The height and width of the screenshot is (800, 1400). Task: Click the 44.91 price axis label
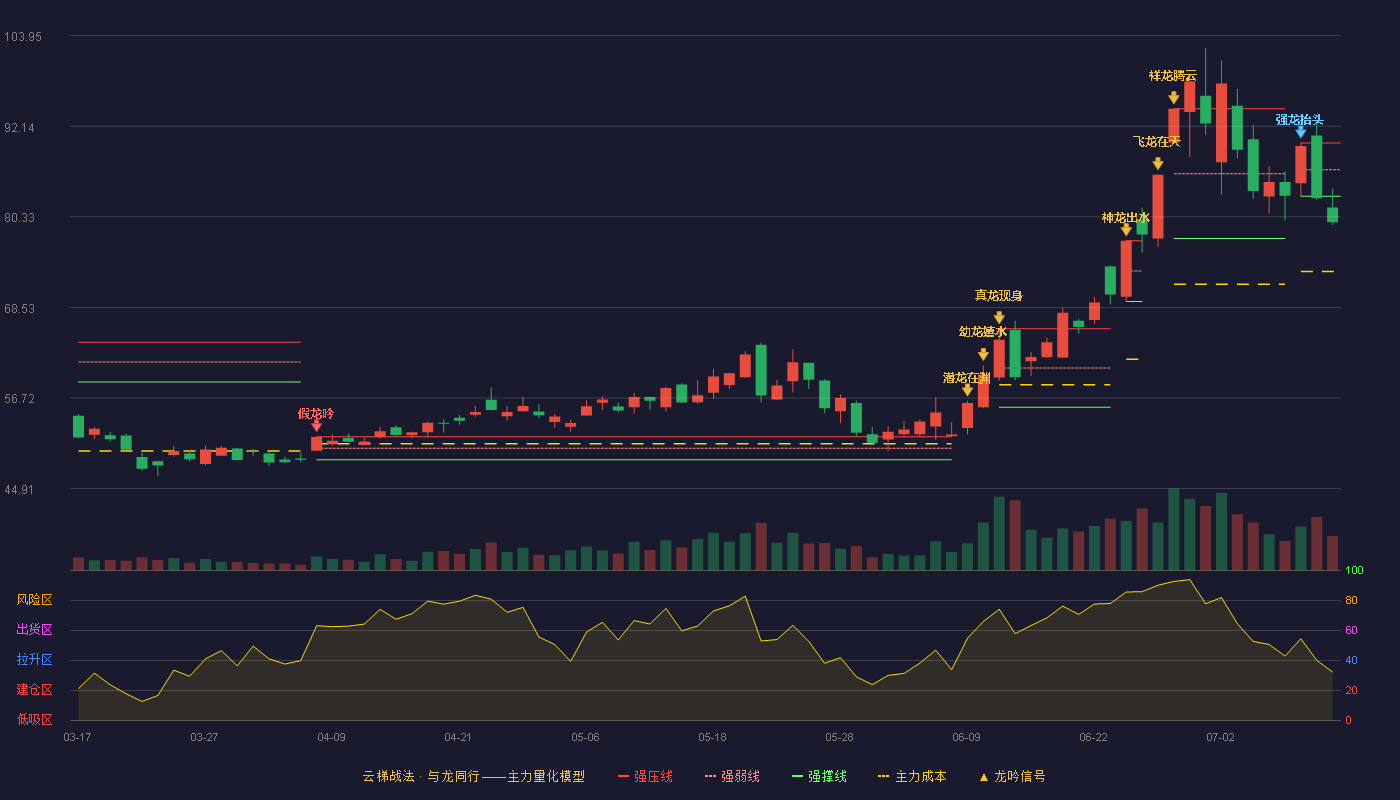(20, 490)
